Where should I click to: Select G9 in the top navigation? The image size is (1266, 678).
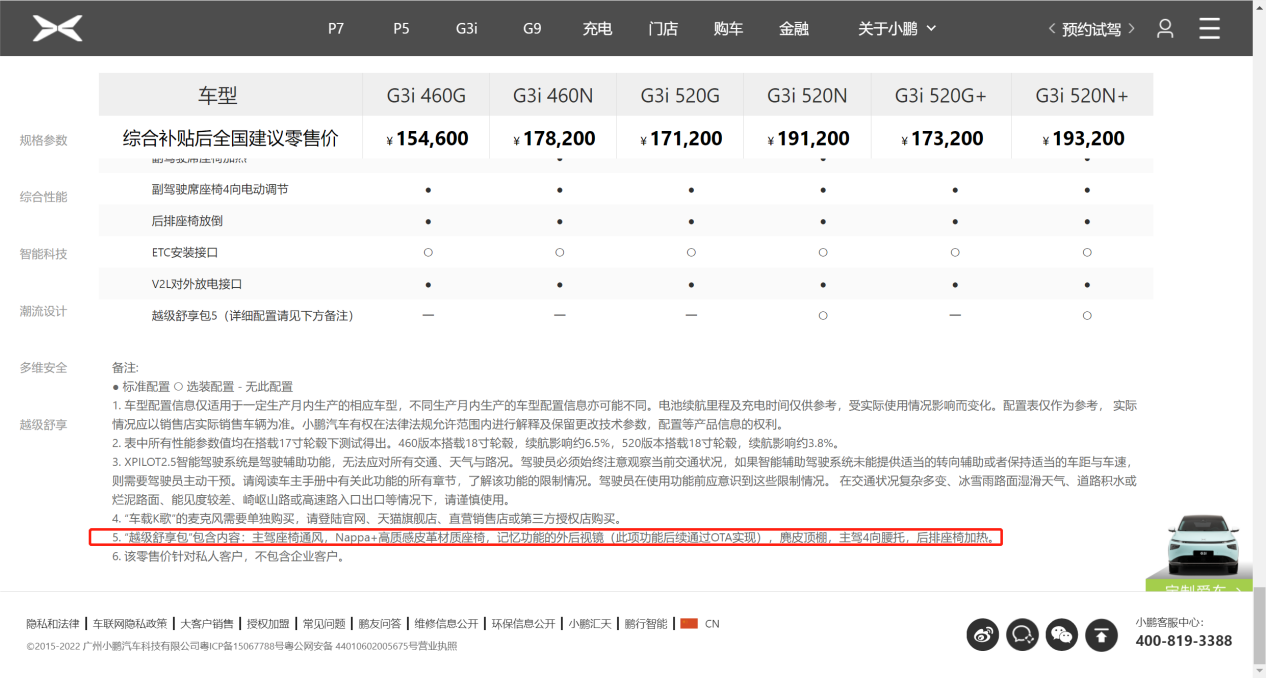point(532,28)
